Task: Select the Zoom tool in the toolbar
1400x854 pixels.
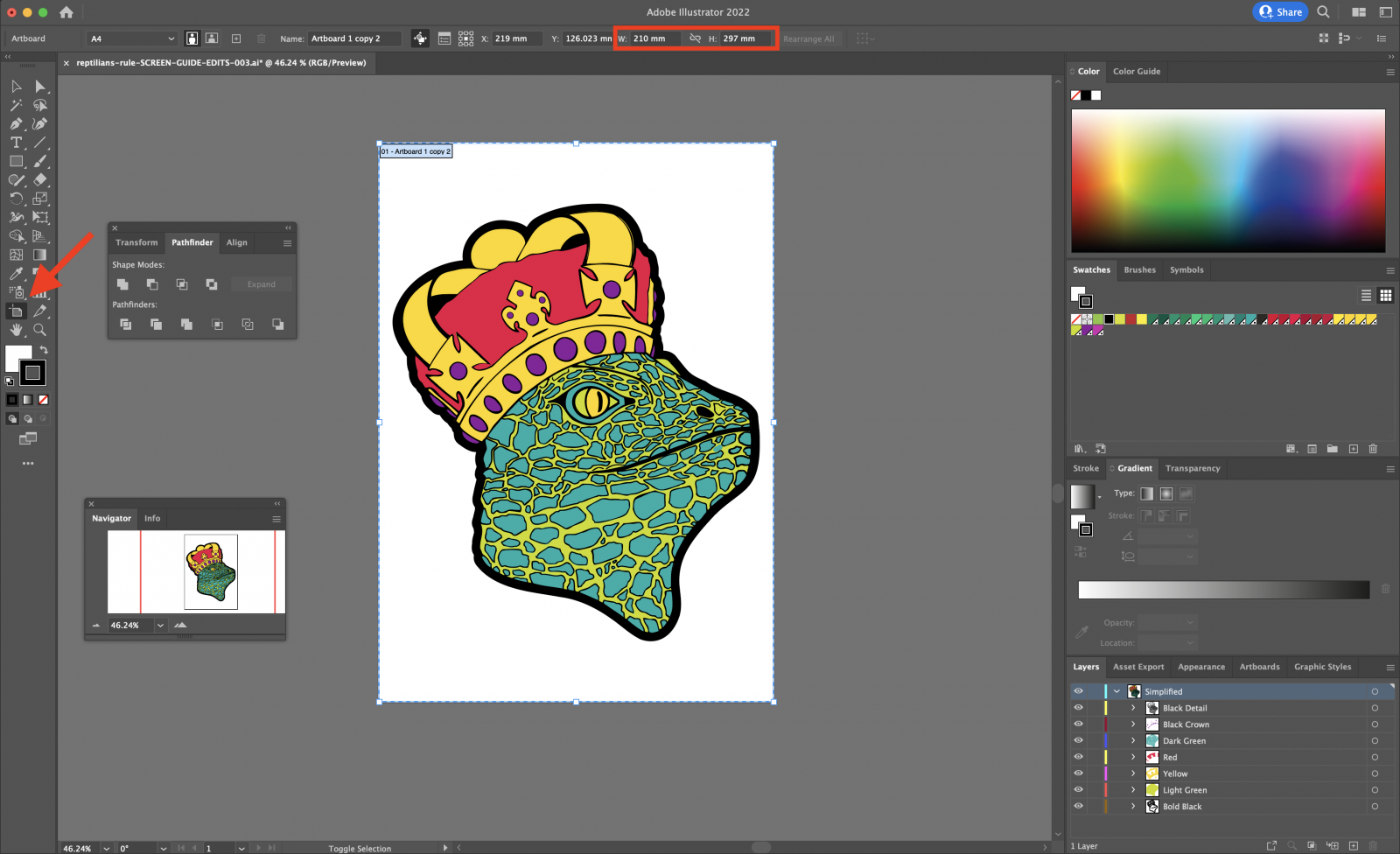Action: point(39,330)
